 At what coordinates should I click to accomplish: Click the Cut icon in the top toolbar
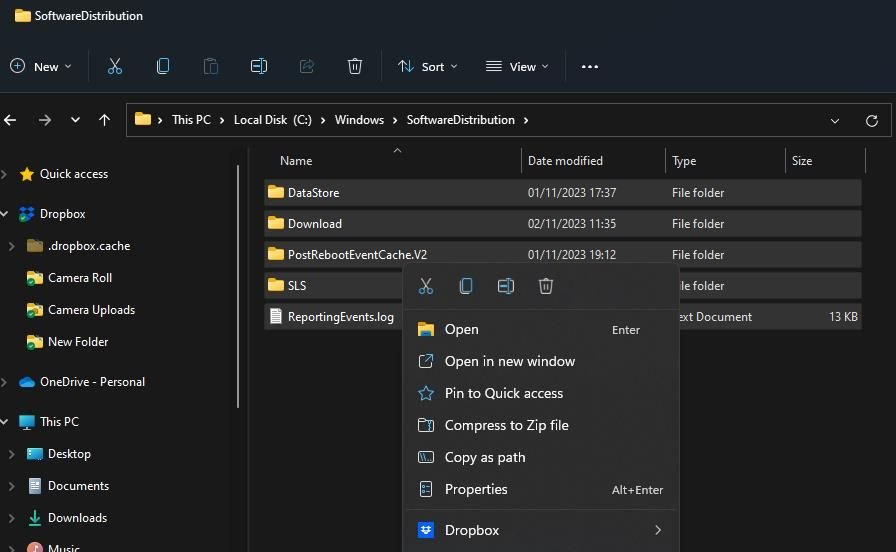[x=114, y=66]
